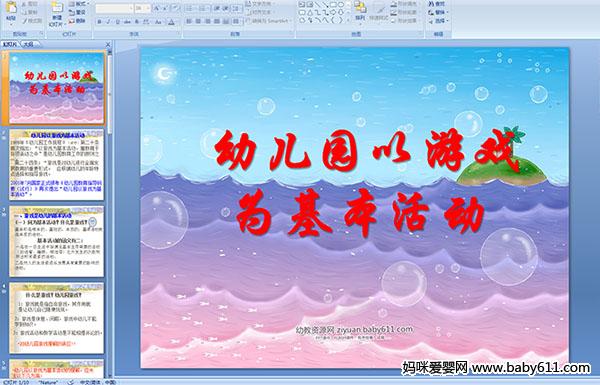Click the language indicator in the status bar
Viewport: 600px width, 385px height.
coord(98,382)
